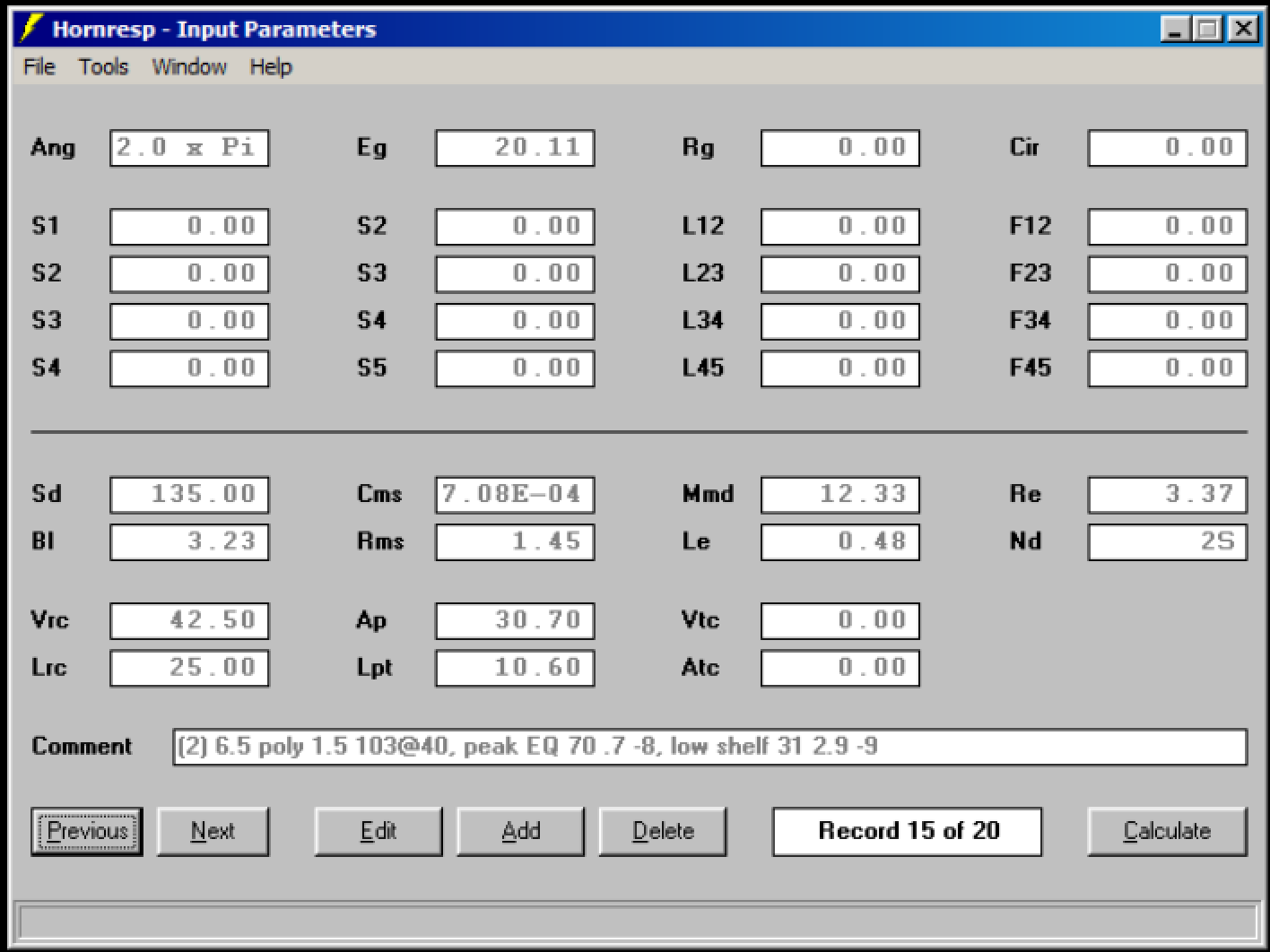Minimize the Hornresp window
The height and width of the screenshot is (952, 1270).
(x=1176, y=29)
